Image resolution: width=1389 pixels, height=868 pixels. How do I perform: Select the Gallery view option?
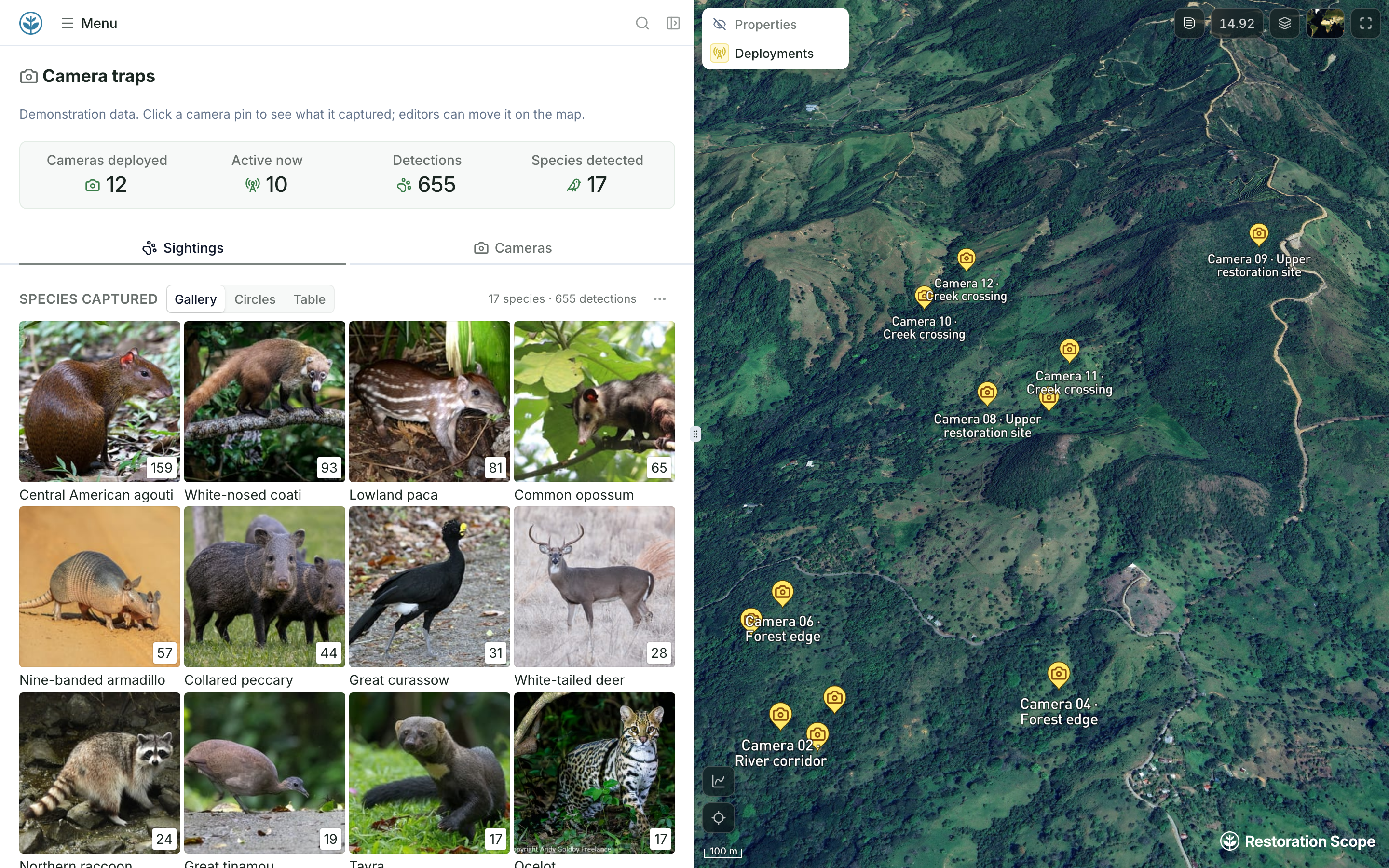tap(196, 299)
